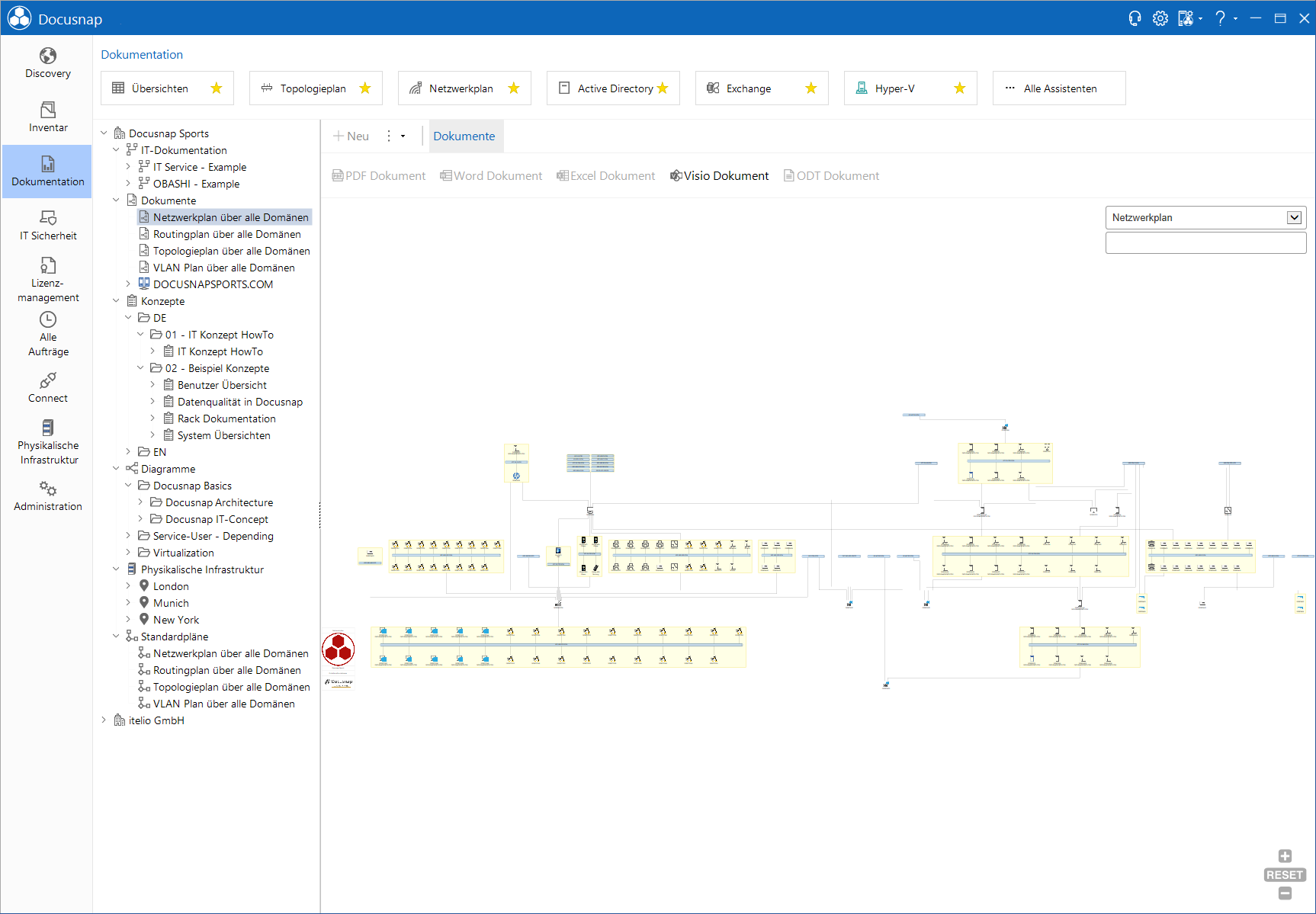This screenshot has height=914, width=1316.
Task: Open Administration gears icon
Action: point(47,488)
